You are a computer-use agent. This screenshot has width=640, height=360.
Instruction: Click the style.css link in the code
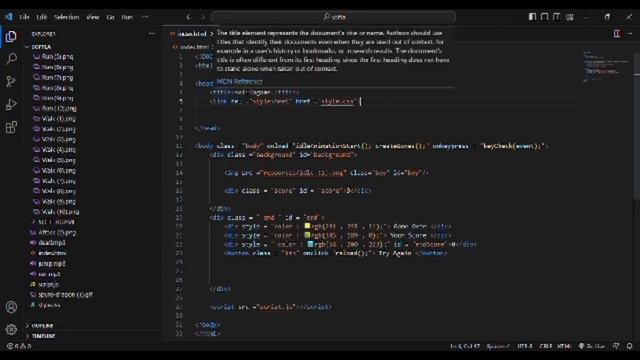337,101
